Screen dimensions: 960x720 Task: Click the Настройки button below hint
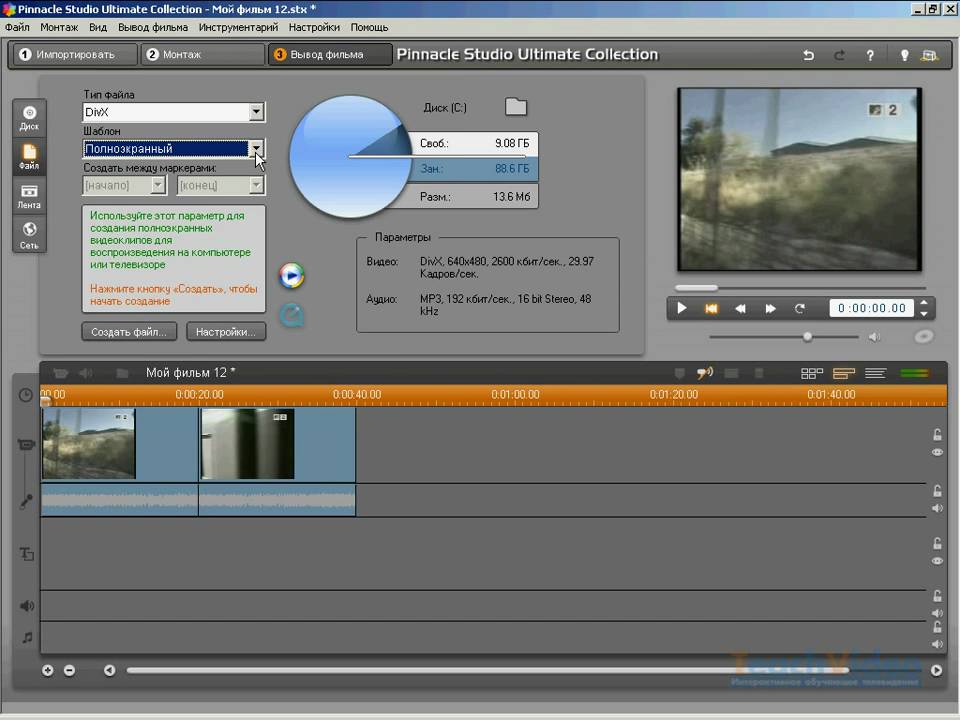pos(226,331)
